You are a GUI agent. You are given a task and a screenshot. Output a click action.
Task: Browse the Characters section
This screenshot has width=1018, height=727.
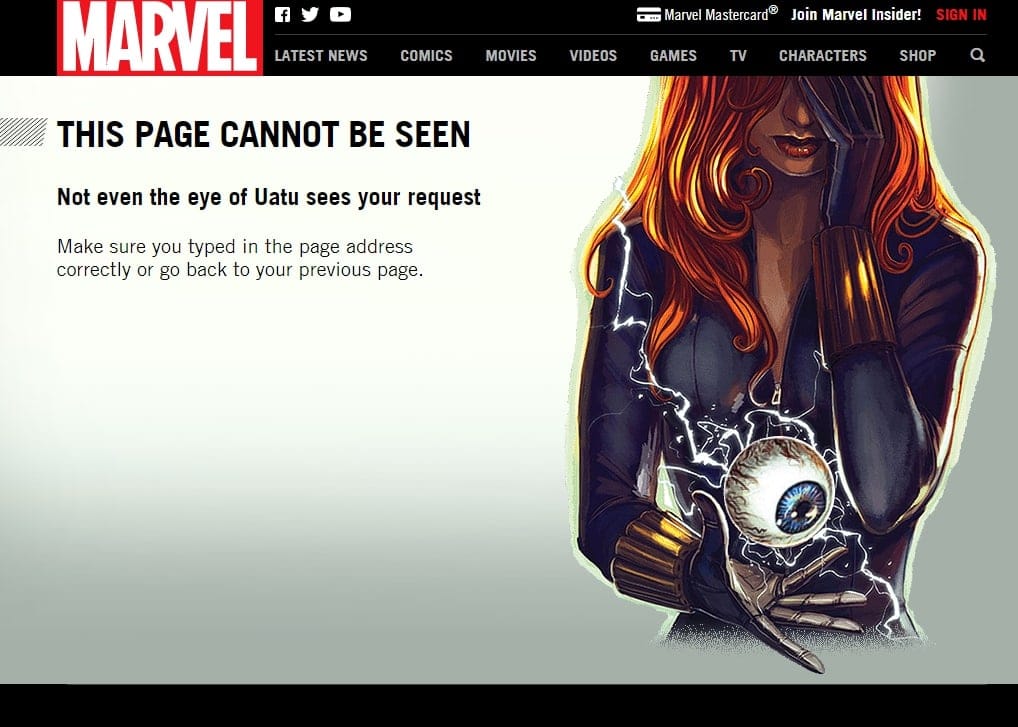822,56
